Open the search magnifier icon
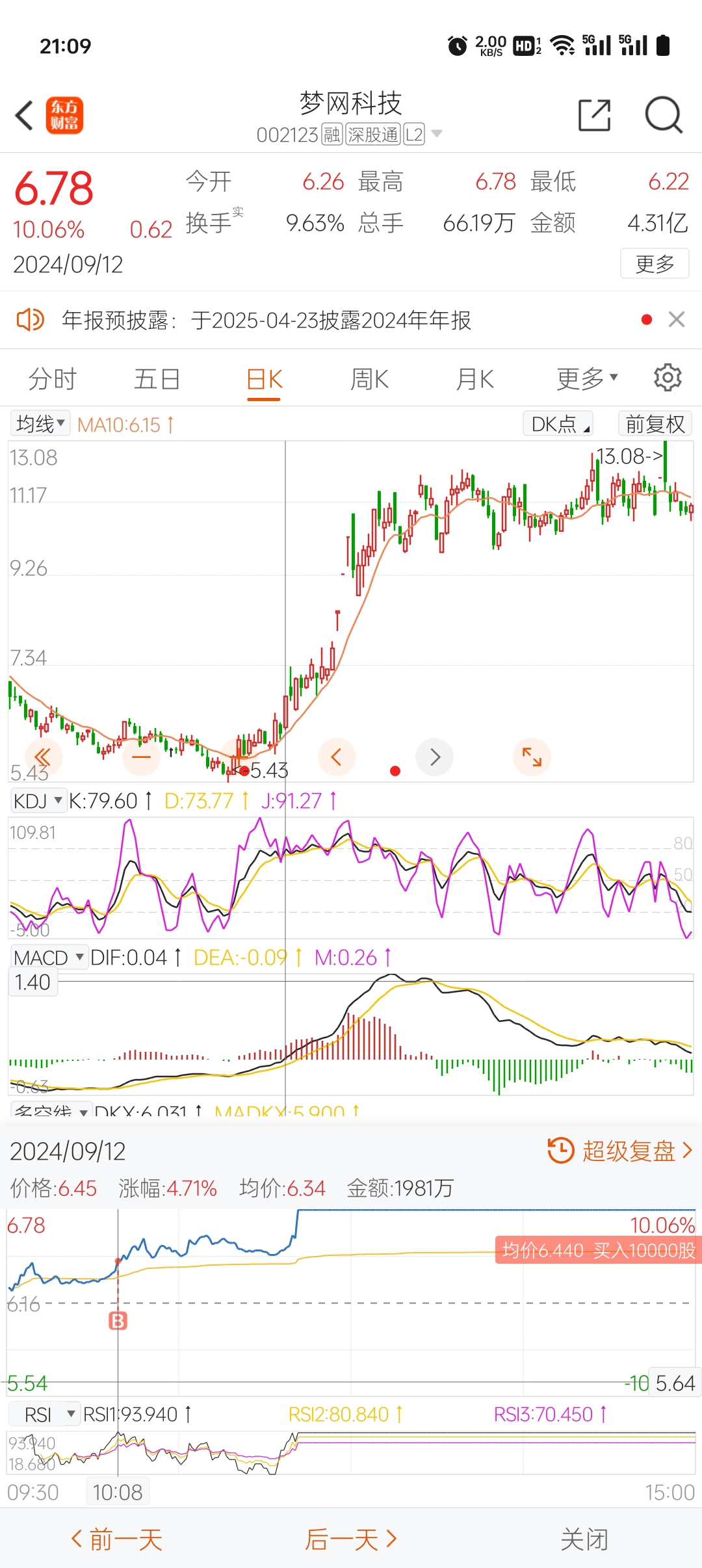The width and height of the screenshot is (702, 1568). [x=664, y=116]
